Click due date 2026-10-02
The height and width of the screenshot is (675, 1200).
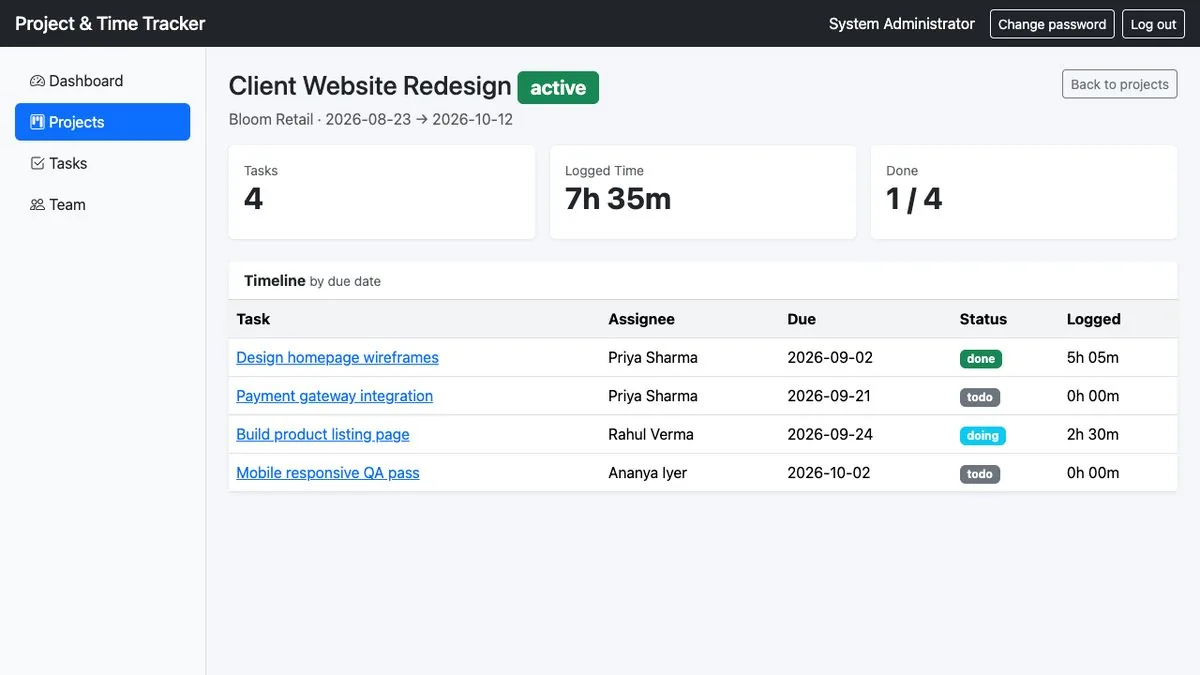(x=829, y=473)
